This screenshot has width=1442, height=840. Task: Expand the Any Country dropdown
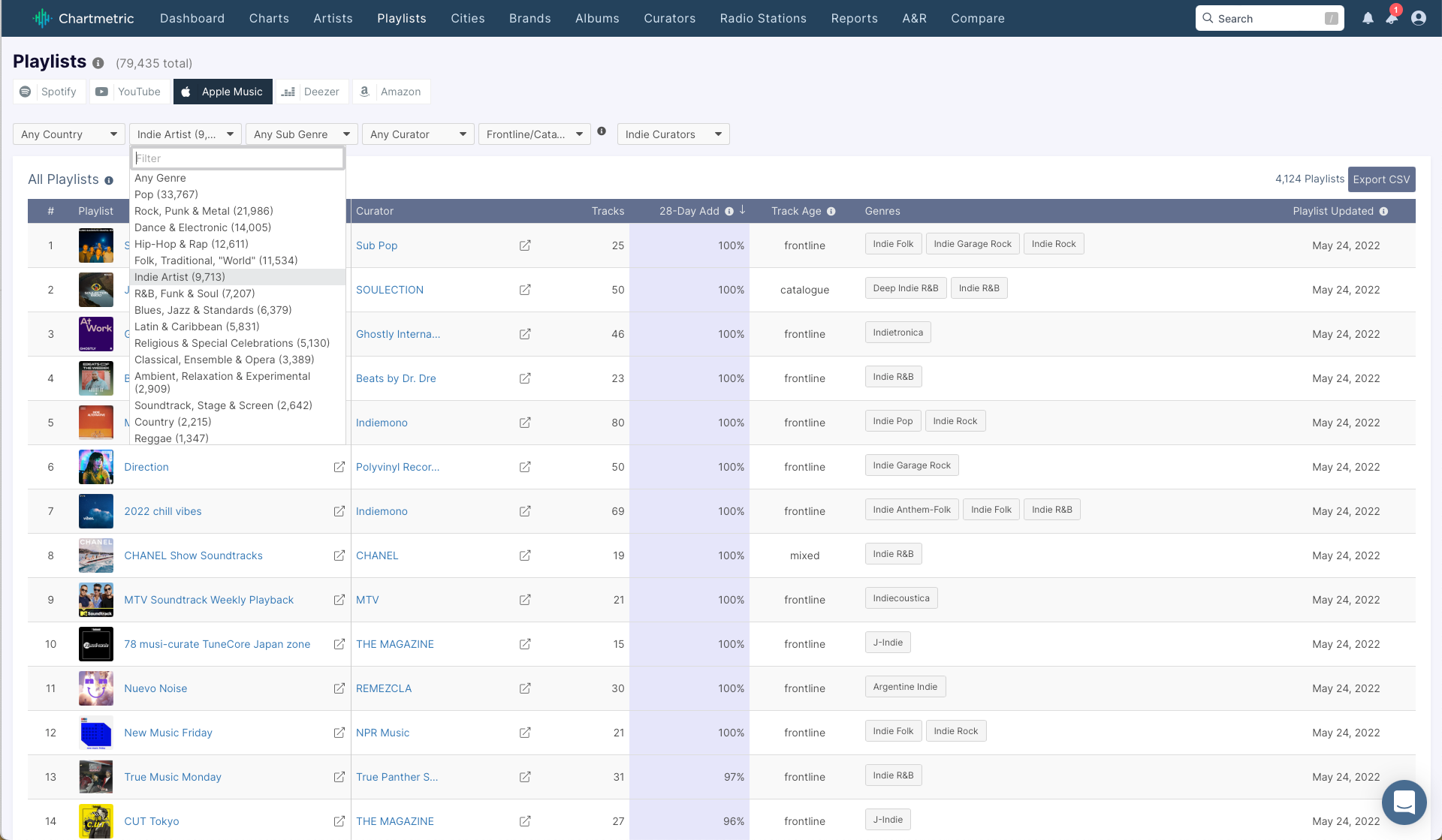[69, 134]
